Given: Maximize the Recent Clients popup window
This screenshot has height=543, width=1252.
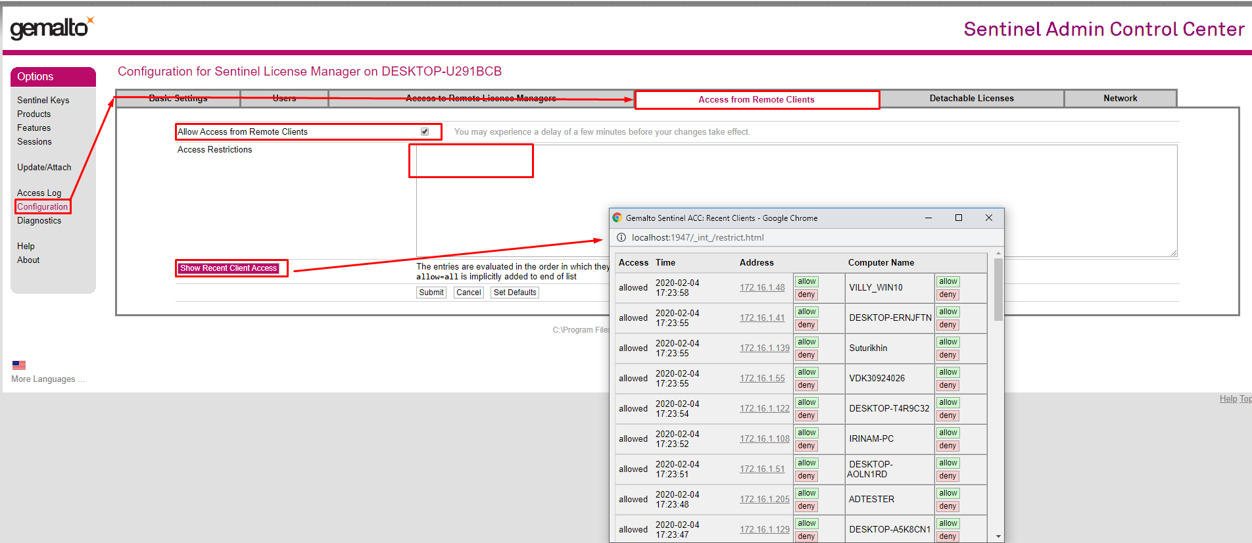Looking at the screenshot, I should pos(958,218).
